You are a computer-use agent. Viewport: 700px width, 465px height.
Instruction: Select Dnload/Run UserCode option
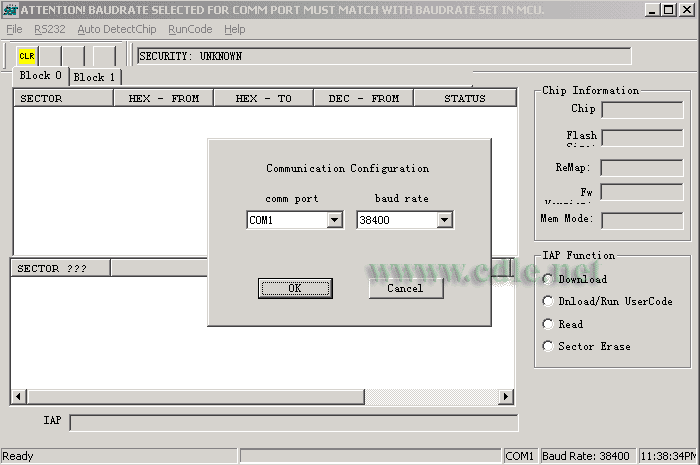[x=548, y=301]
